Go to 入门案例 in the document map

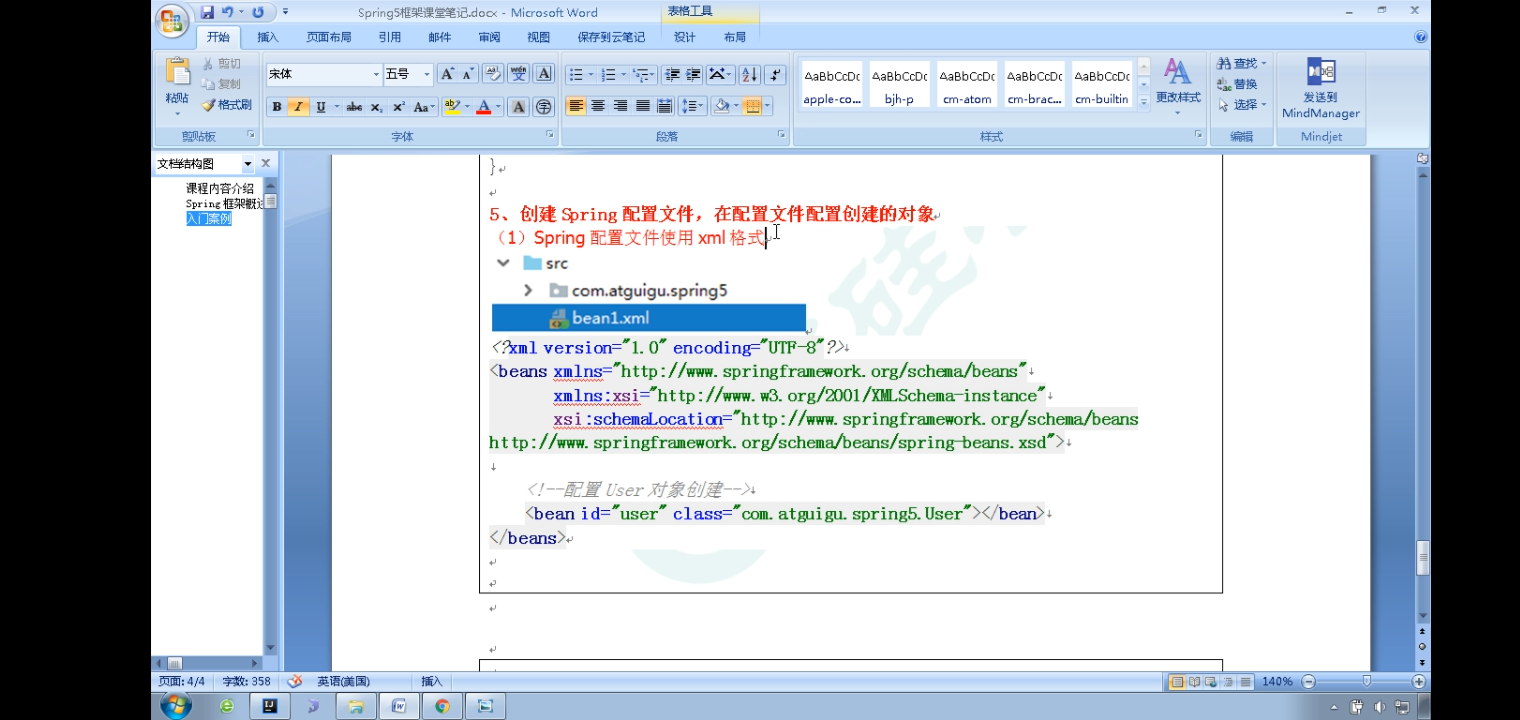(208, 219)
